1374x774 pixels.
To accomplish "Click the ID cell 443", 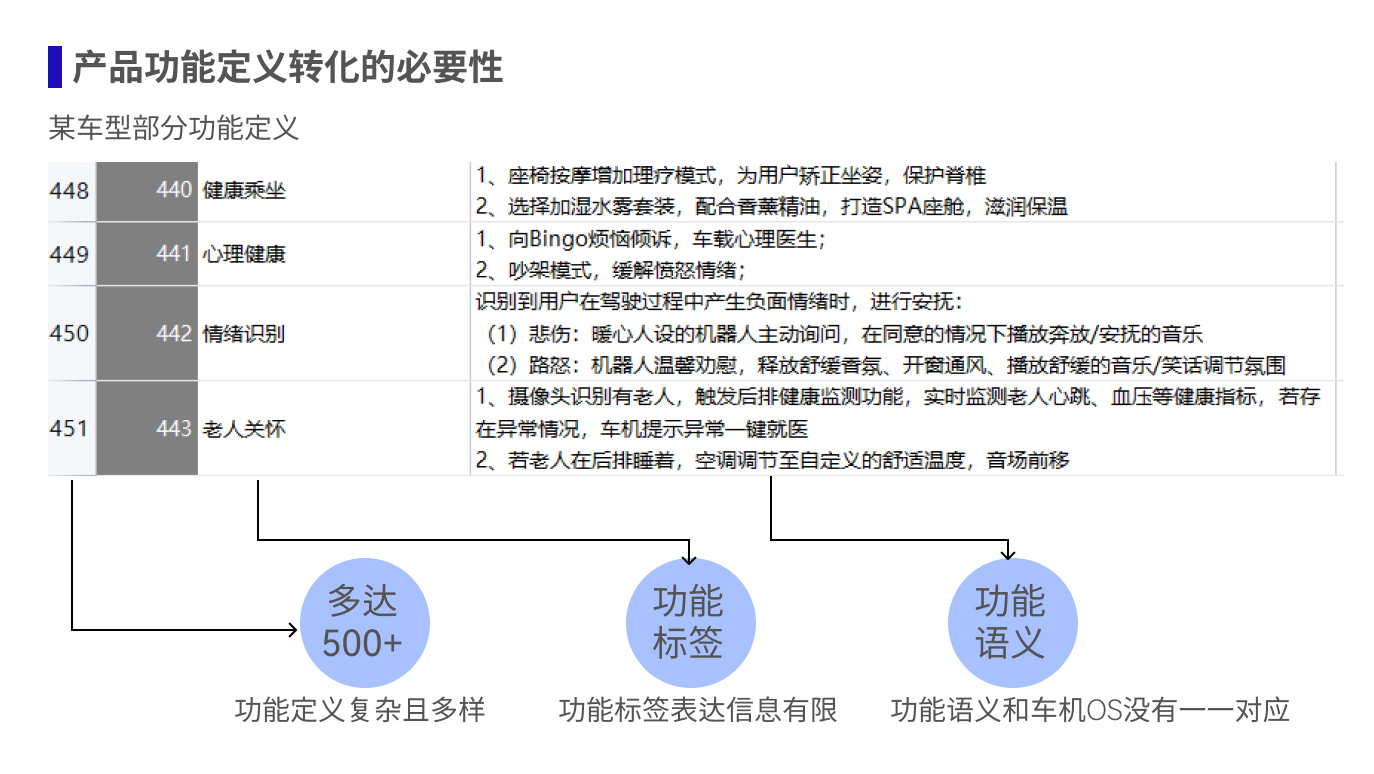I will pos(148,428).
